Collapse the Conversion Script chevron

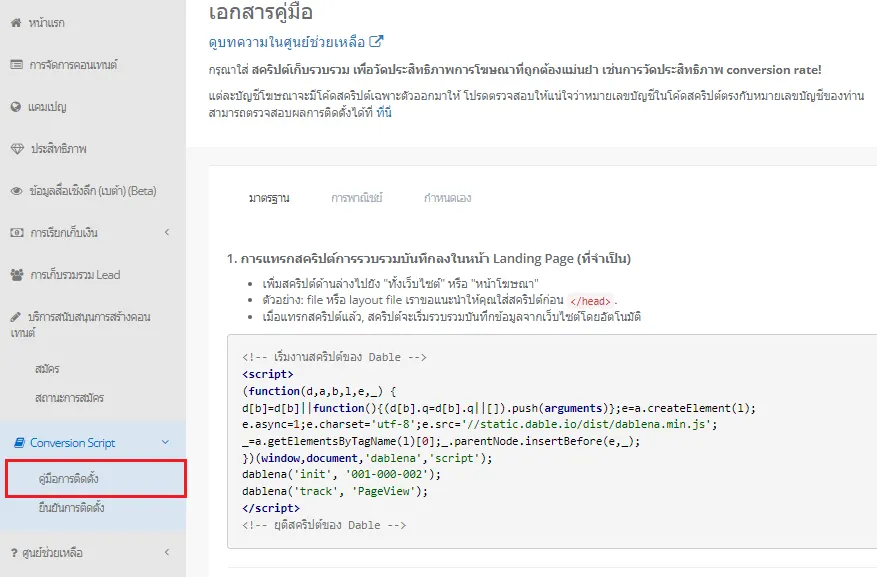point(166,442)
